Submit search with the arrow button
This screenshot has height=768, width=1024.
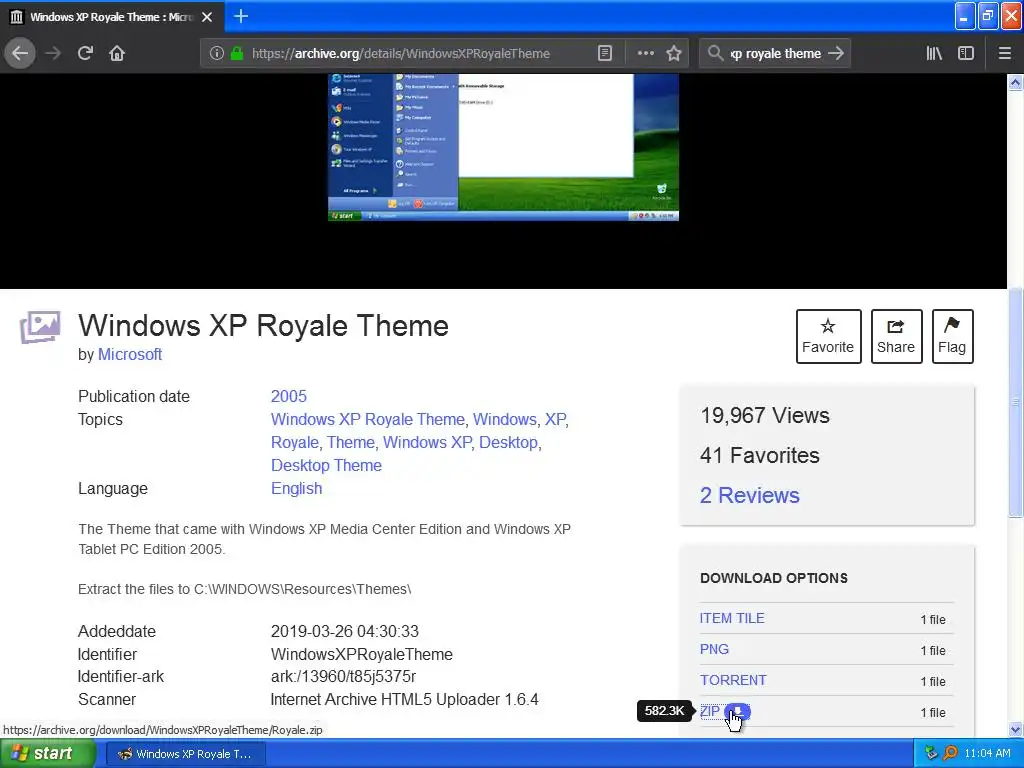coord(836,54)
